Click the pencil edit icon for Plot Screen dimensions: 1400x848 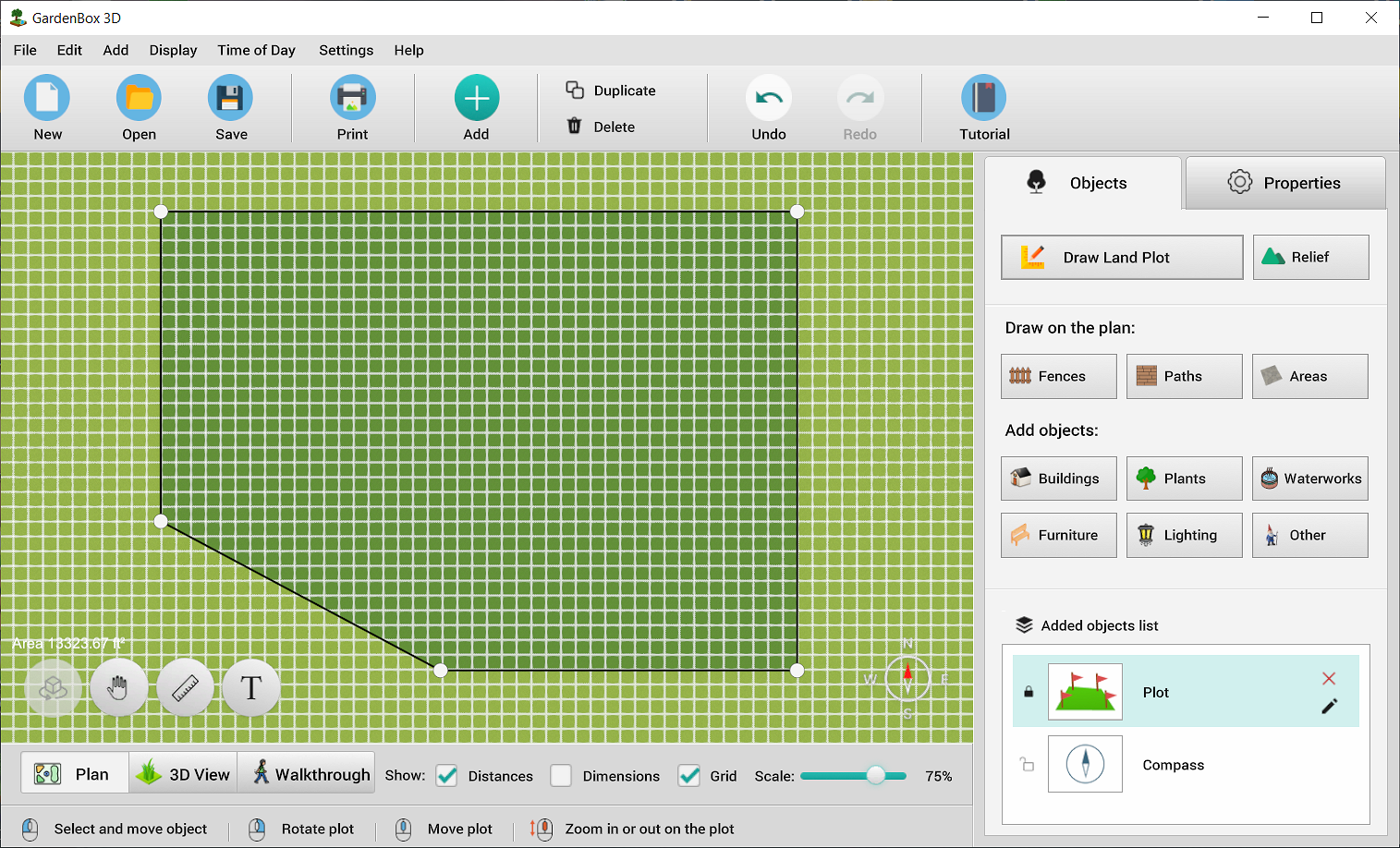click(1329, 707)
